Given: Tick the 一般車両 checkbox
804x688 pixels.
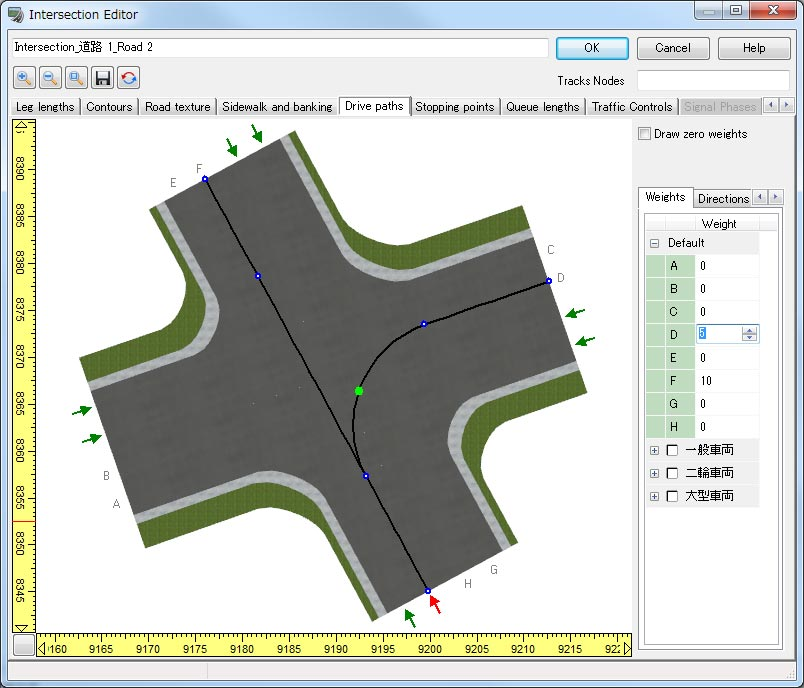Looking at the screenshot, I should point(672,450).
